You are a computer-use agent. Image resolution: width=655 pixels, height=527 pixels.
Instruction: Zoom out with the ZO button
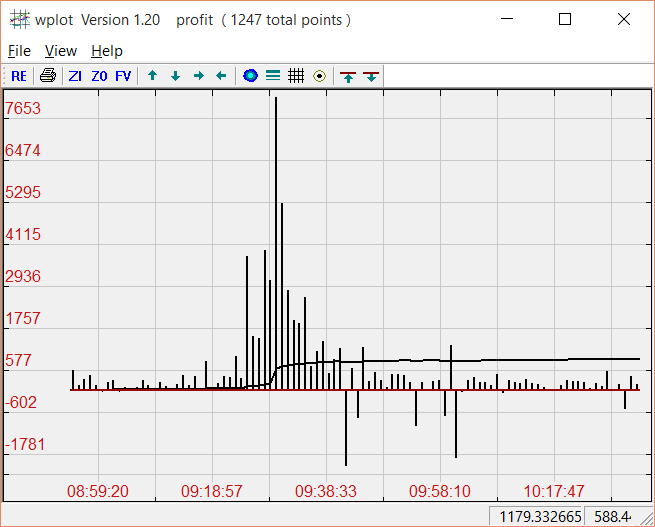click(99, 76)
